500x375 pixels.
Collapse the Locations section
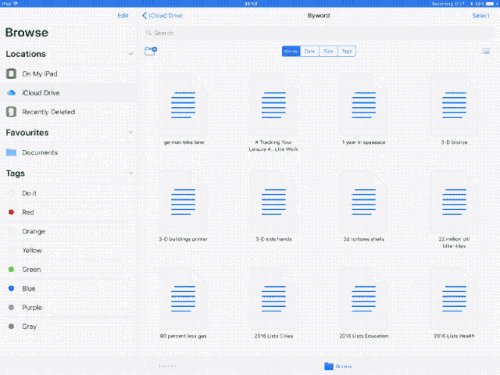click(131, 54)
